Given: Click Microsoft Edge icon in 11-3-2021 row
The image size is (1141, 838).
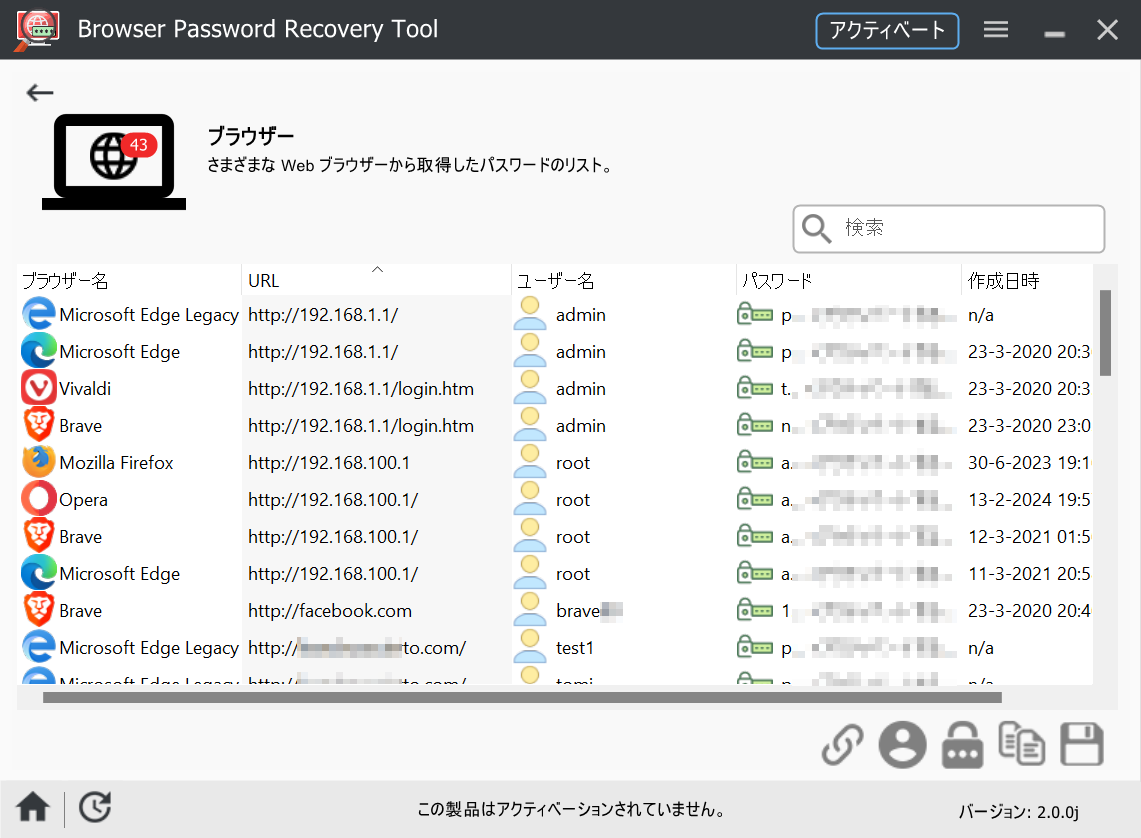Looking at the screenshot, I should pyautogui.click(x=39, y=573).
